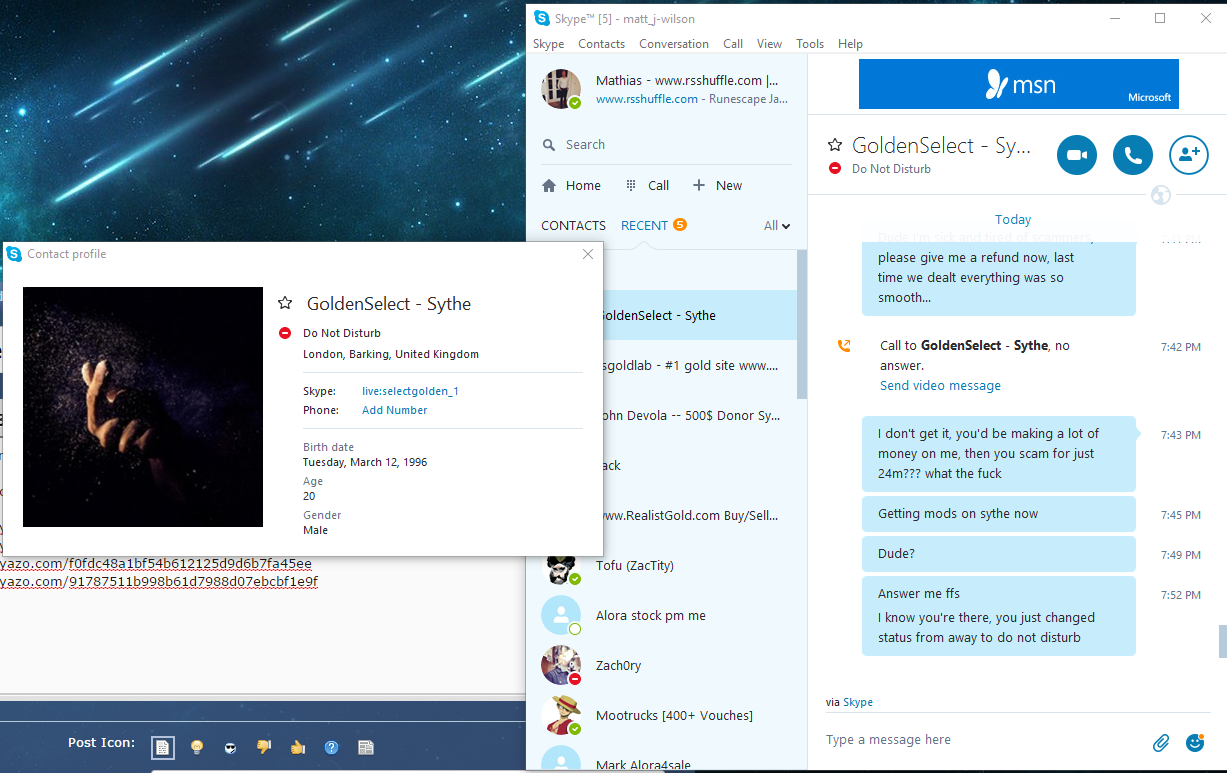Click the attach file paperclip icon
This screenshot has height=773, width=1227.
(x=1161, y=742)
